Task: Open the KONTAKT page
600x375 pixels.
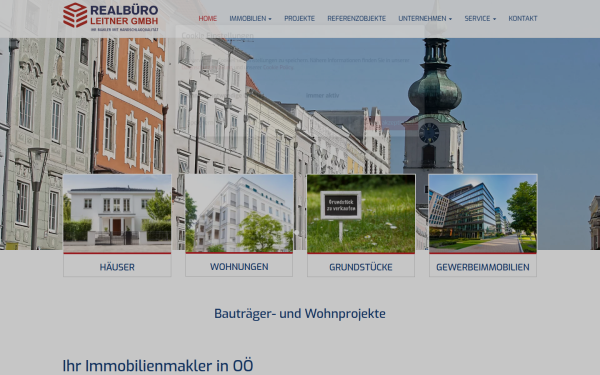Action: [523, 18]
